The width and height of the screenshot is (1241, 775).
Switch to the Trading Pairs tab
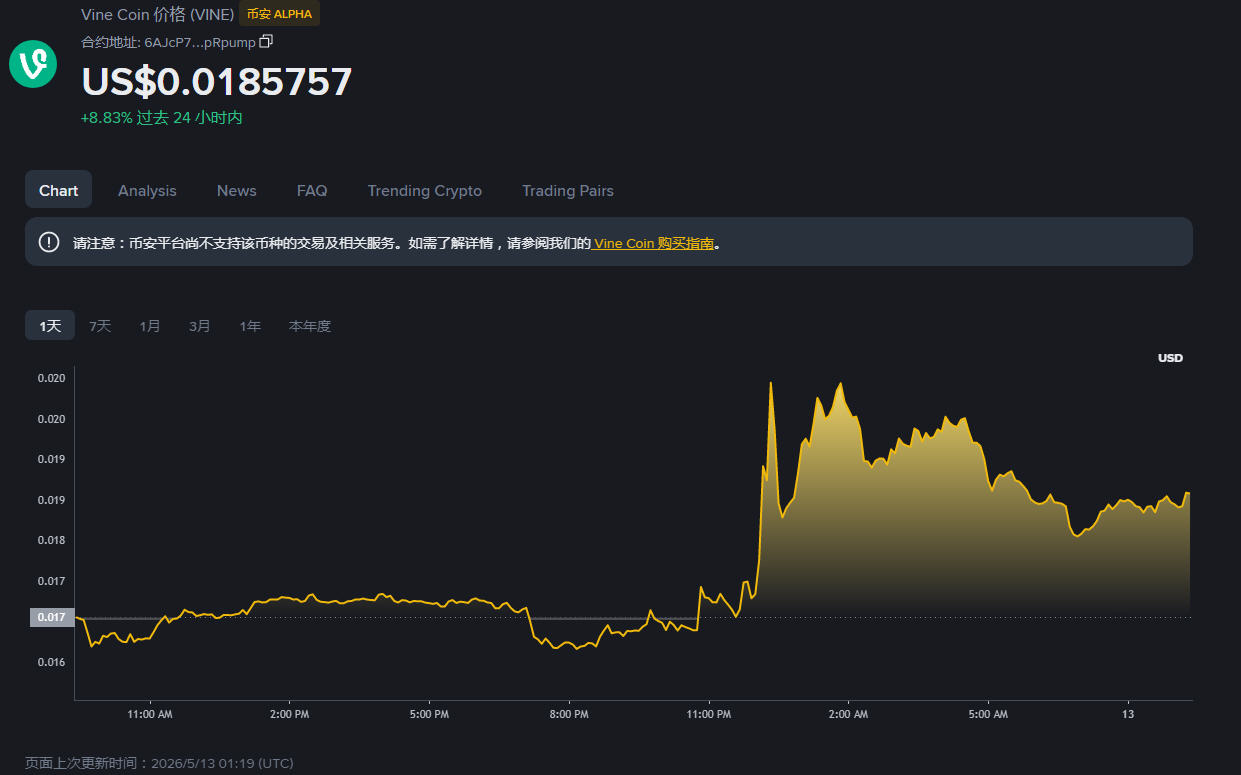[568, 190]
